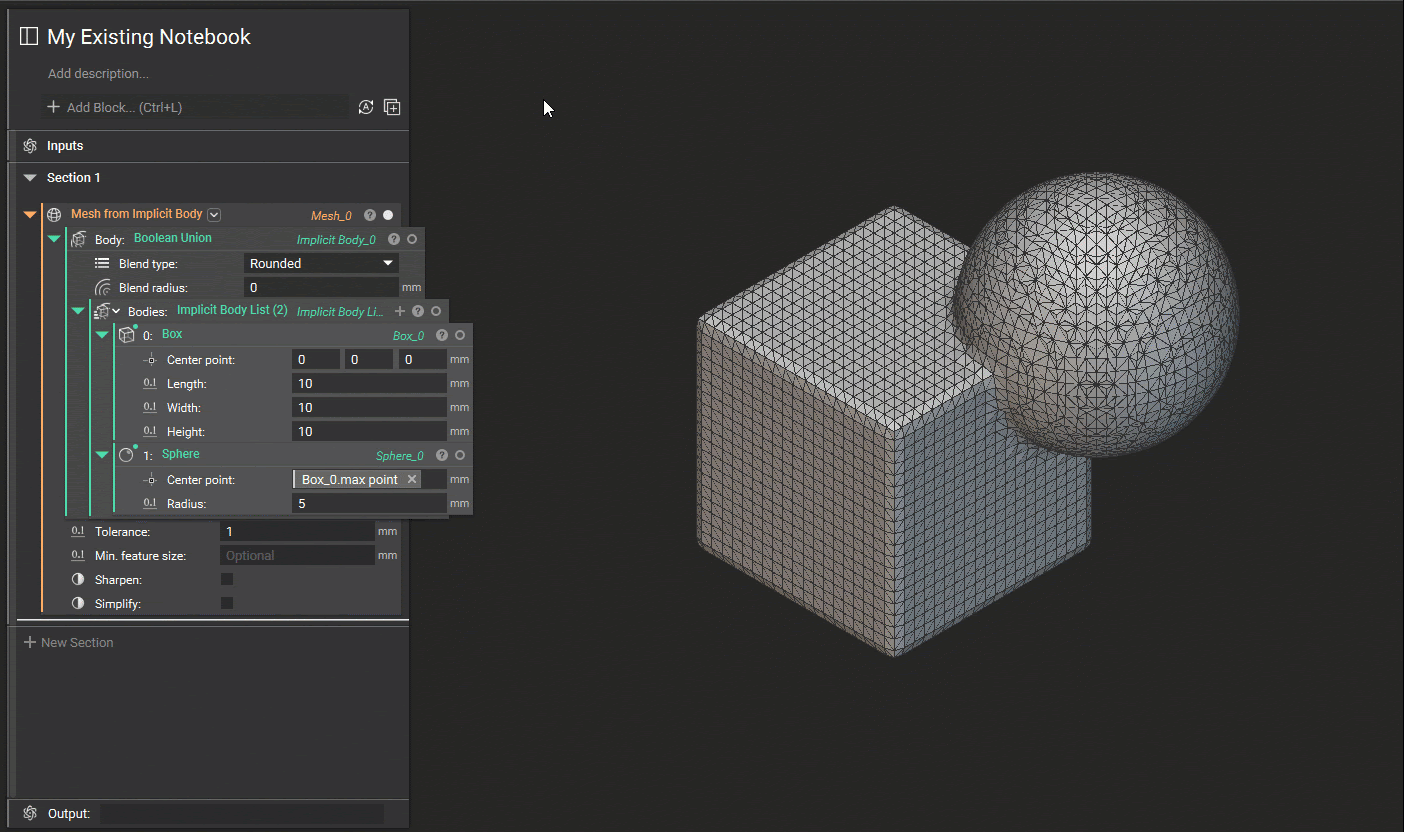The image size is (1404, 832).
Task: Click the Min. feature size Optional field
Action: [297, 556]
